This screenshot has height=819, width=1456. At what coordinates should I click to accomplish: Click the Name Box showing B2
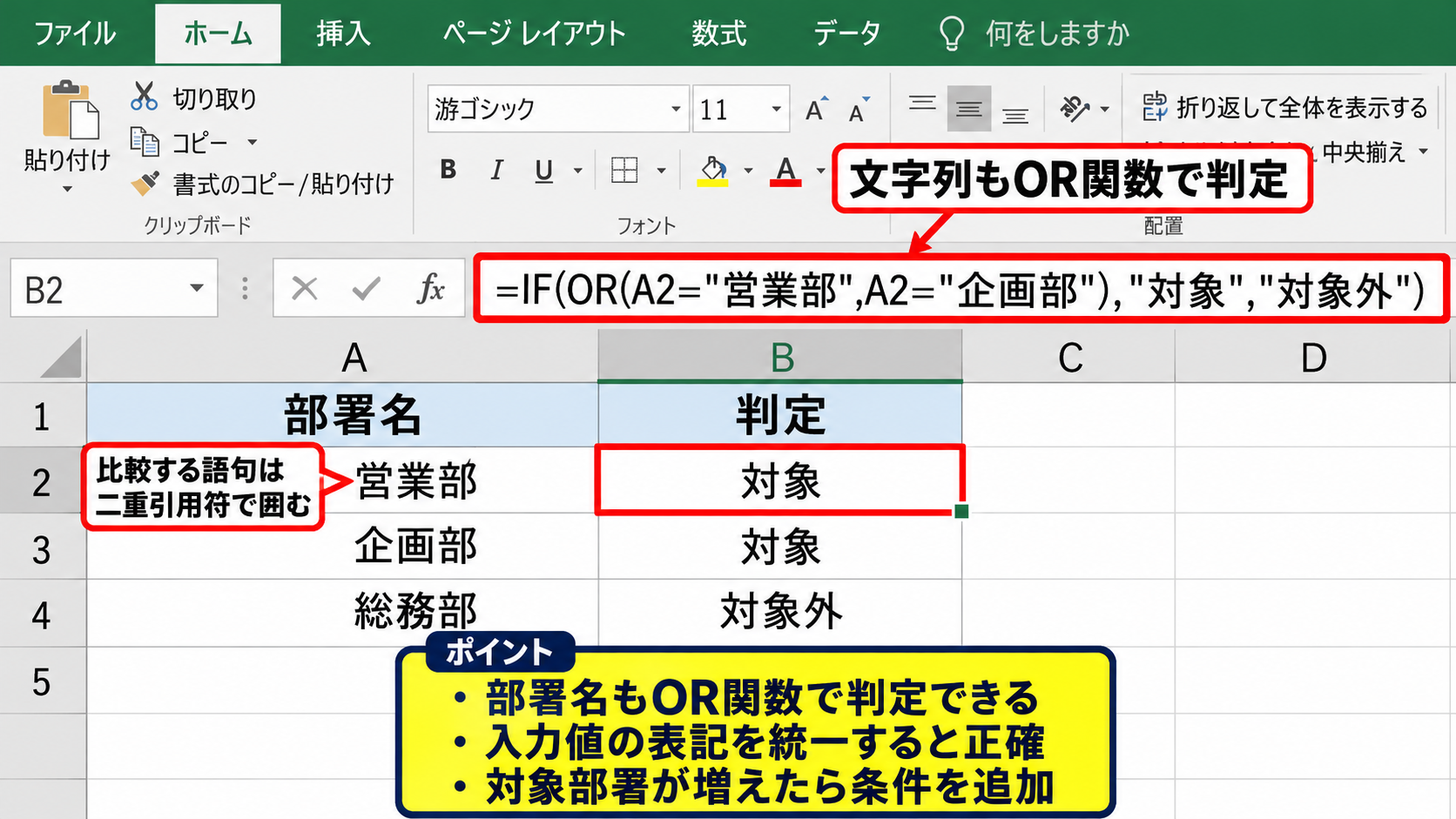(x=113, y=288)
